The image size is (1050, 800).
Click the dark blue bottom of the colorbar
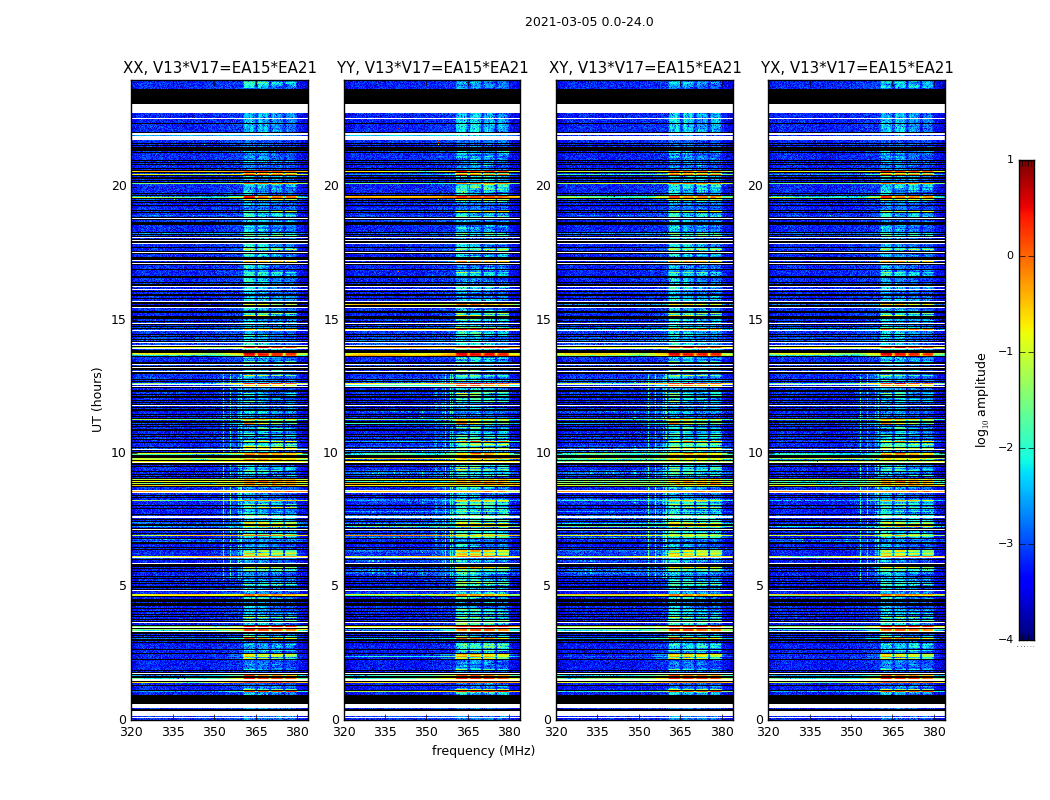pyautogui.click(x=1026, y=630)
